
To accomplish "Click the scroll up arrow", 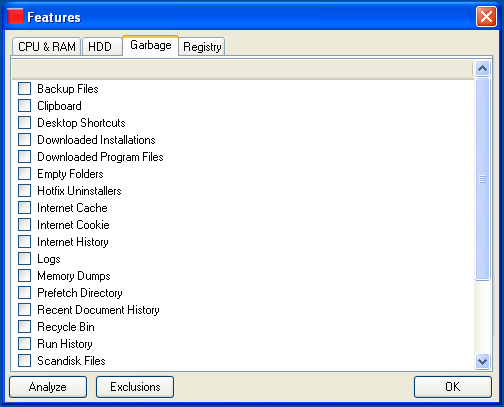I will [x=482, y=69].
